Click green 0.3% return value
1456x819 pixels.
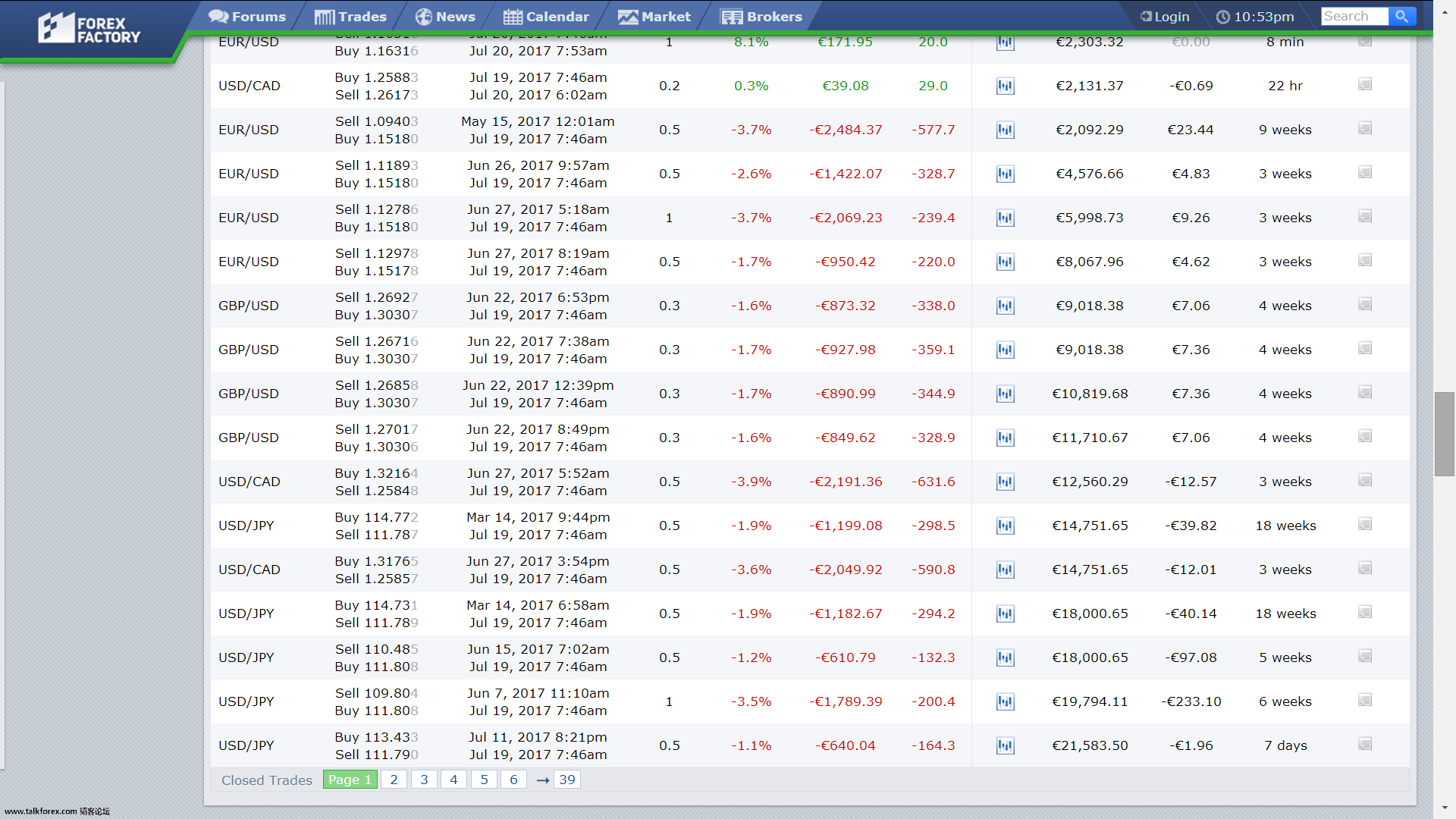click(752, 86)
